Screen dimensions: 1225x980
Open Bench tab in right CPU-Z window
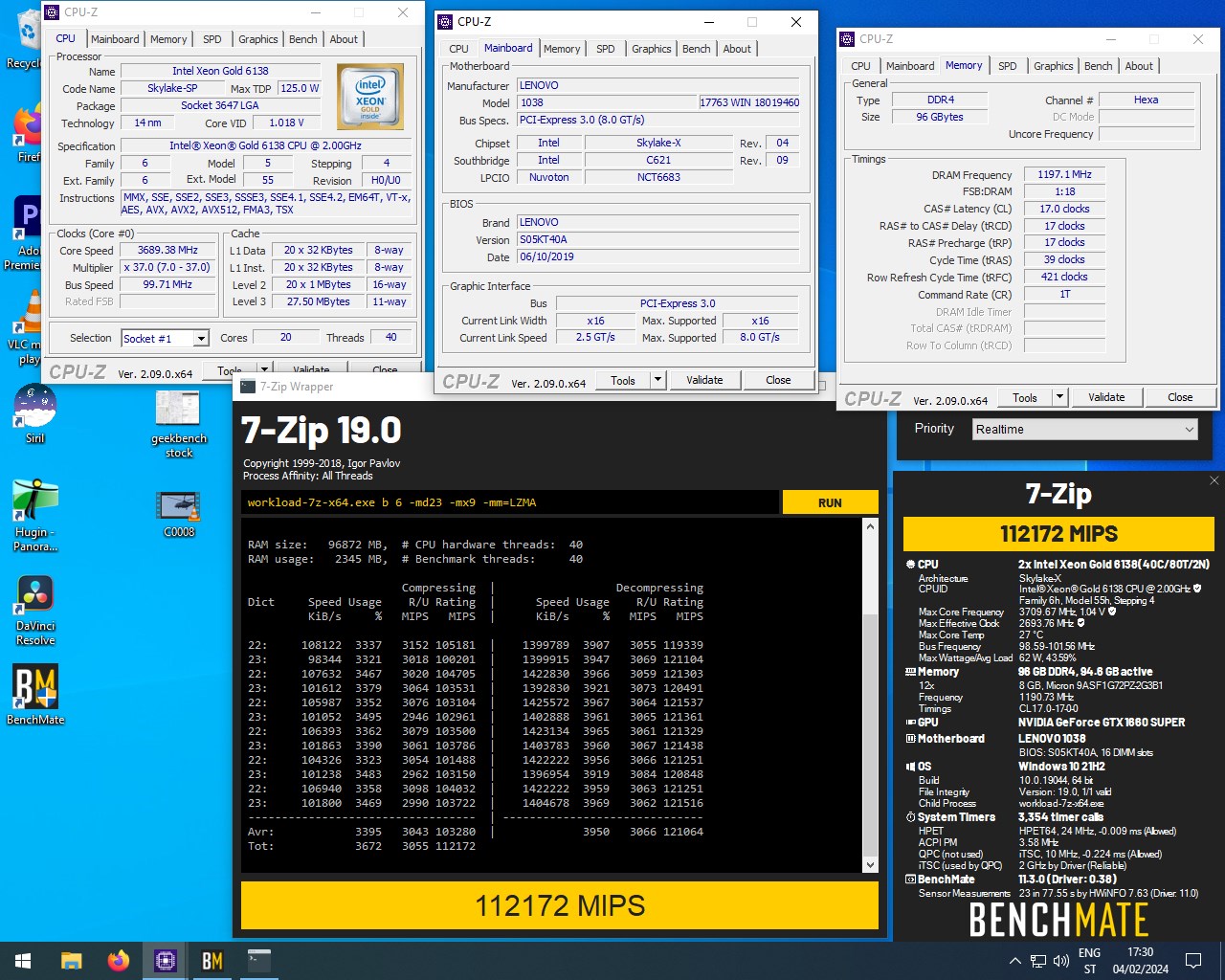point(1099,66)
